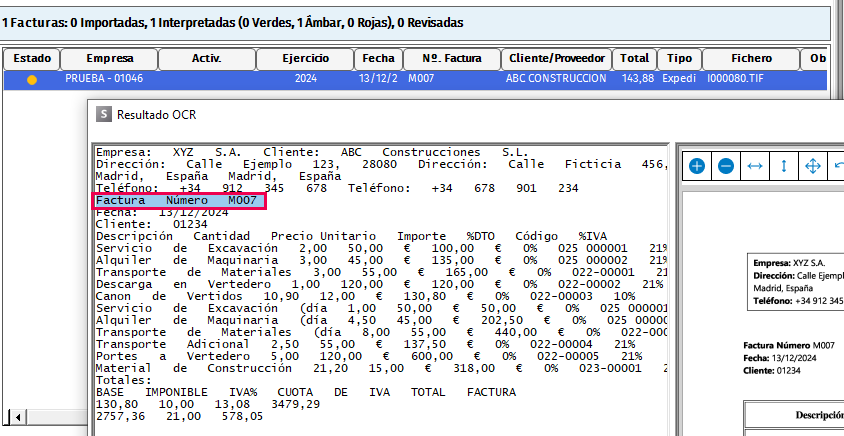Click the invoices summary status text
The width and height of the screenshot is (844, 436).
[x=232, y=23]
